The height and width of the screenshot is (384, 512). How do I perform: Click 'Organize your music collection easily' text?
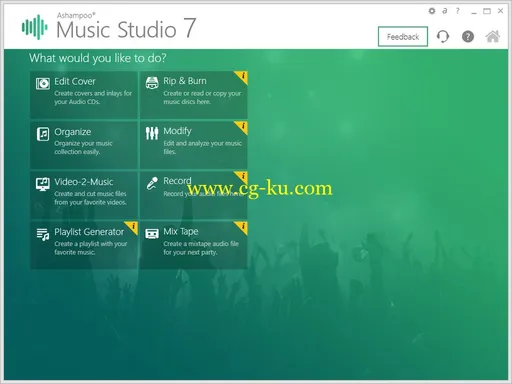coord(83,148)
